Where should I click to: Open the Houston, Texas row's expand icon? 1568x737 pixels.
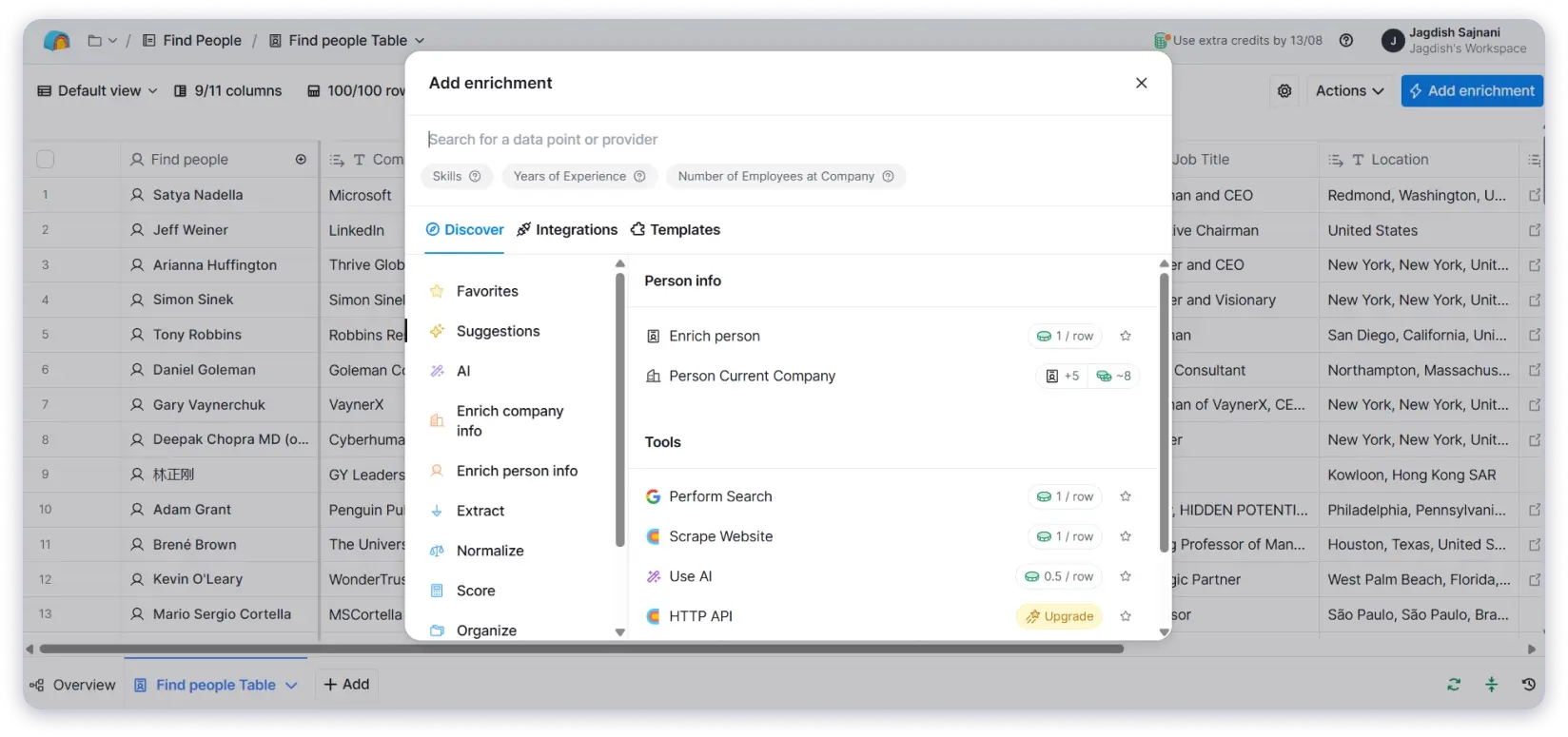1535,545
